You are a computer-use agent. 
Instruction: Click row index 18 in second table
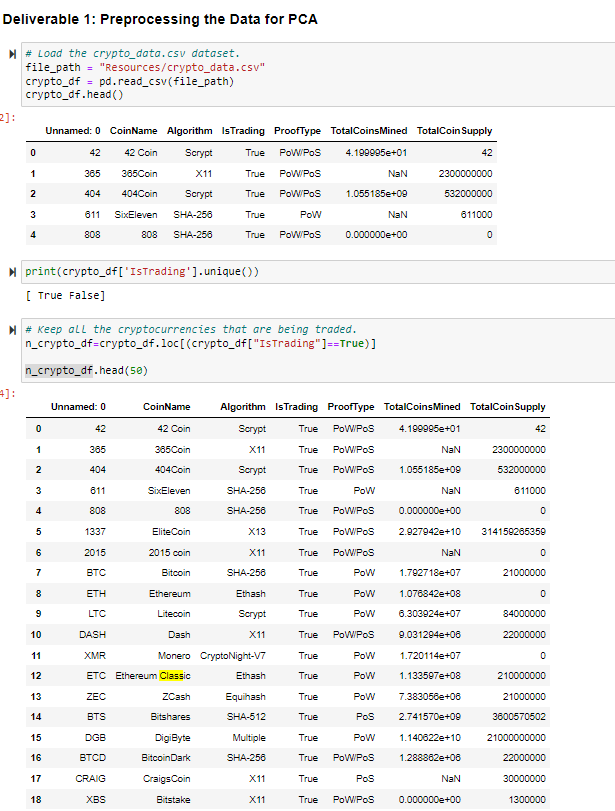tap(36, 800)
